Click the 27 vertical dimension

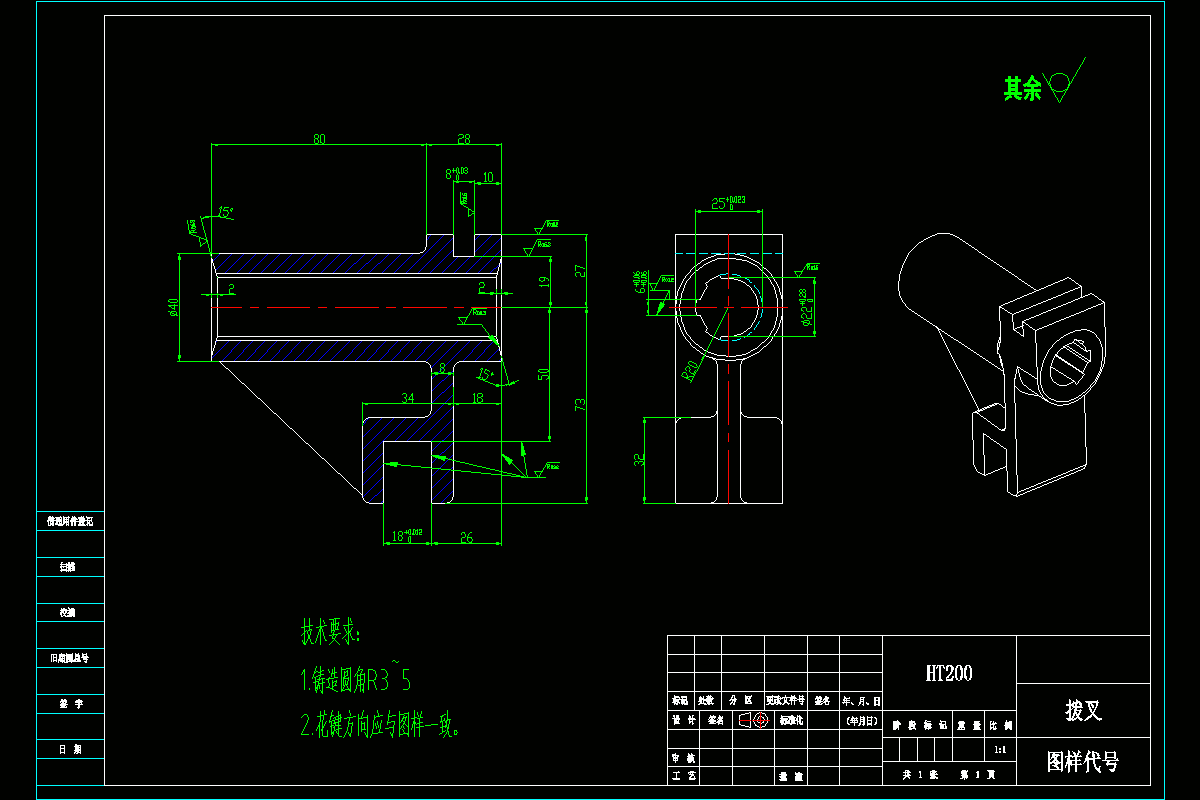580,271
